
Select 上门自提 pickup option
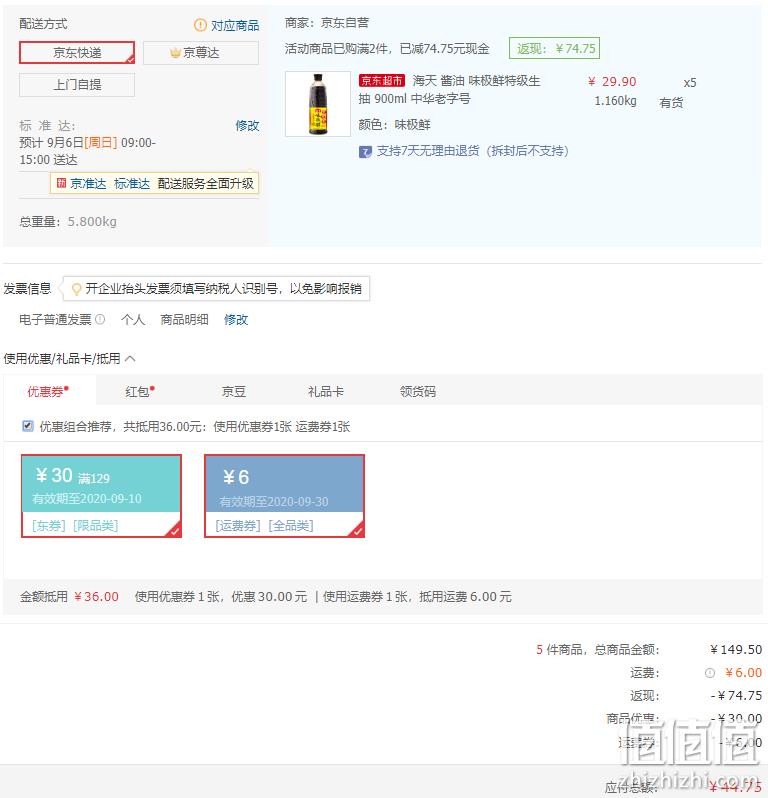(77, 85)
